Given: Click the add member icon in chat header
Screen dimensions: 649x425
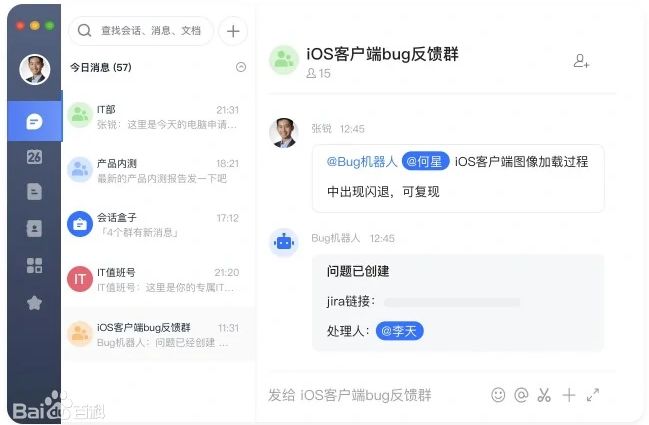Looking at the screenshot, I should point(581,62).
